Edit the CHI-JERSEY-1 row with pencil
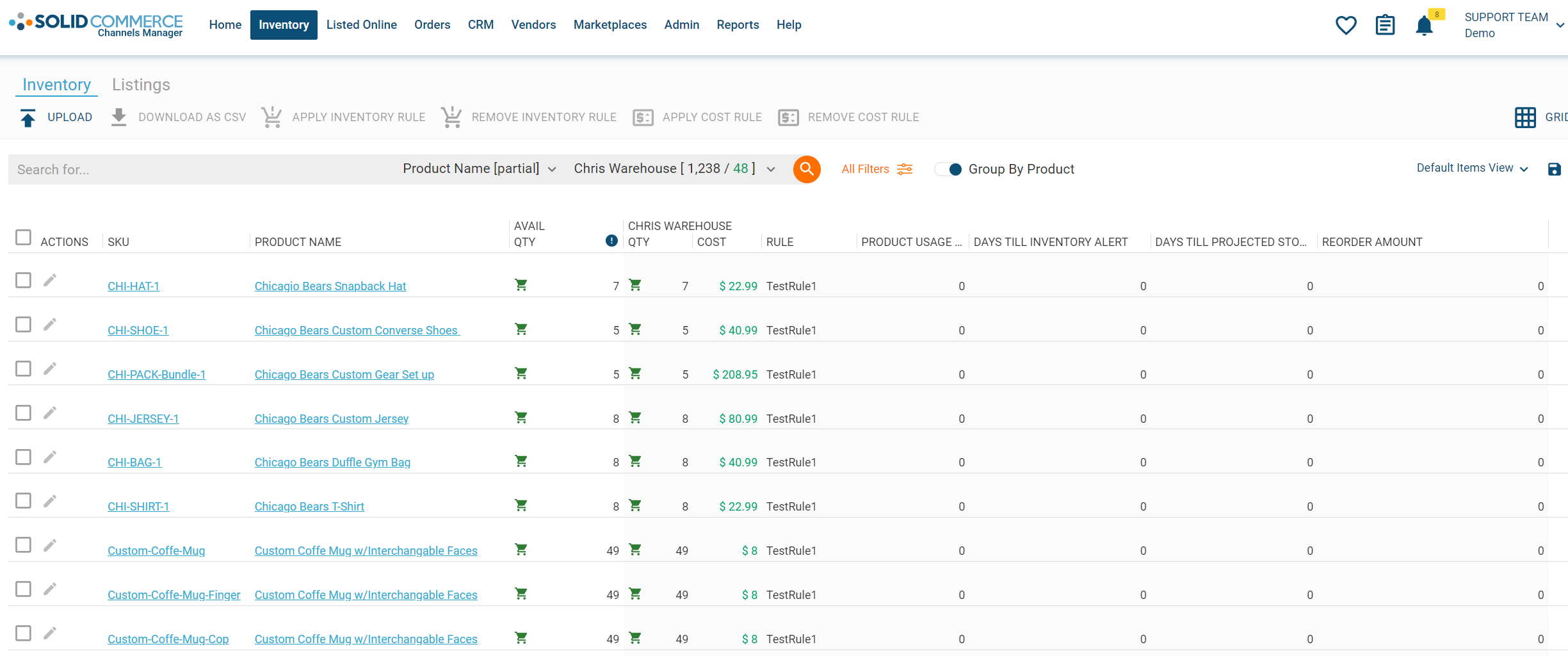The height and width of the screenshot is (656, 1568). tap(50, 413)
